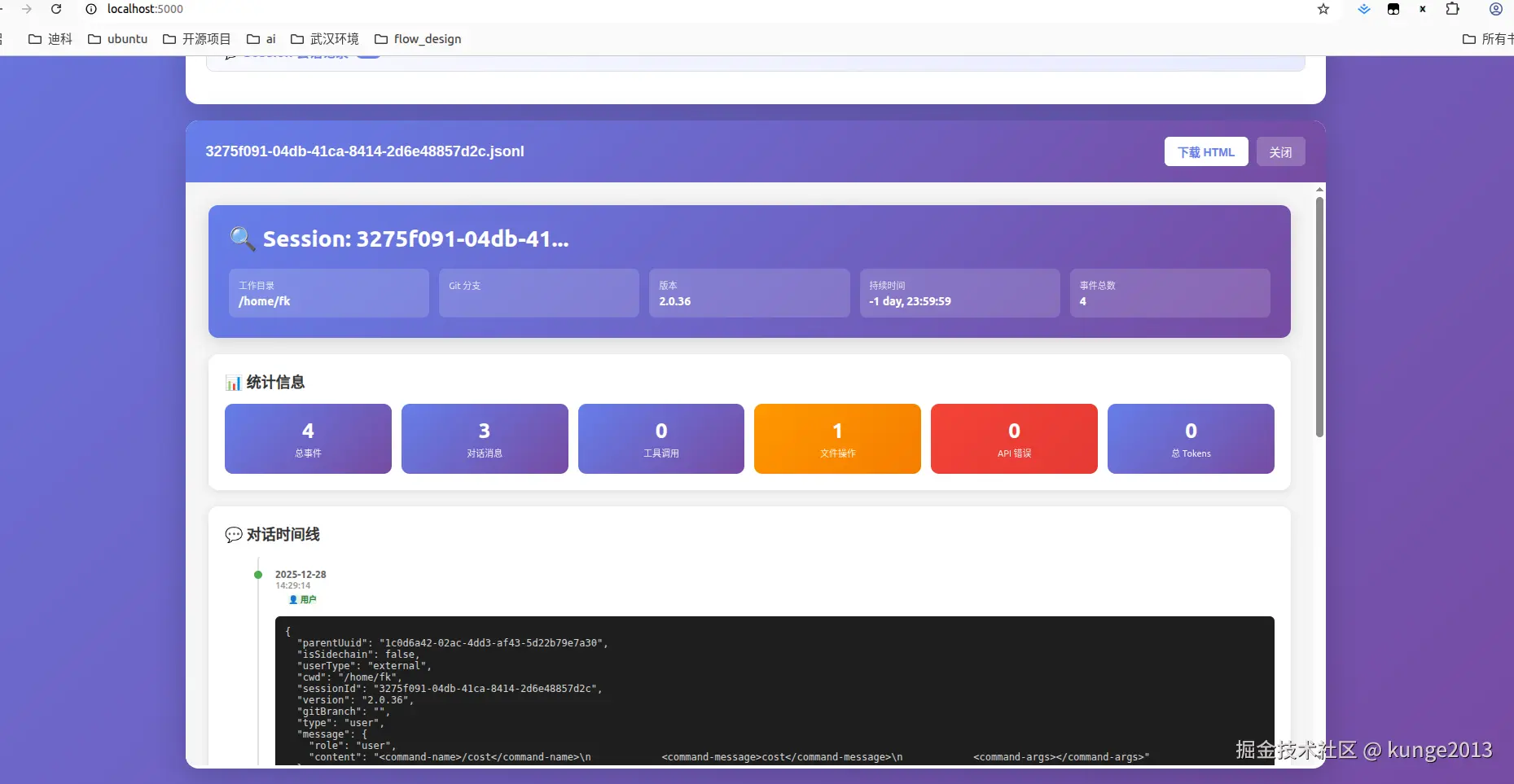The width and height of the screenshot is (1514, 784).
Task: Click the 统计信息 section heading
Action: (275, 383)
